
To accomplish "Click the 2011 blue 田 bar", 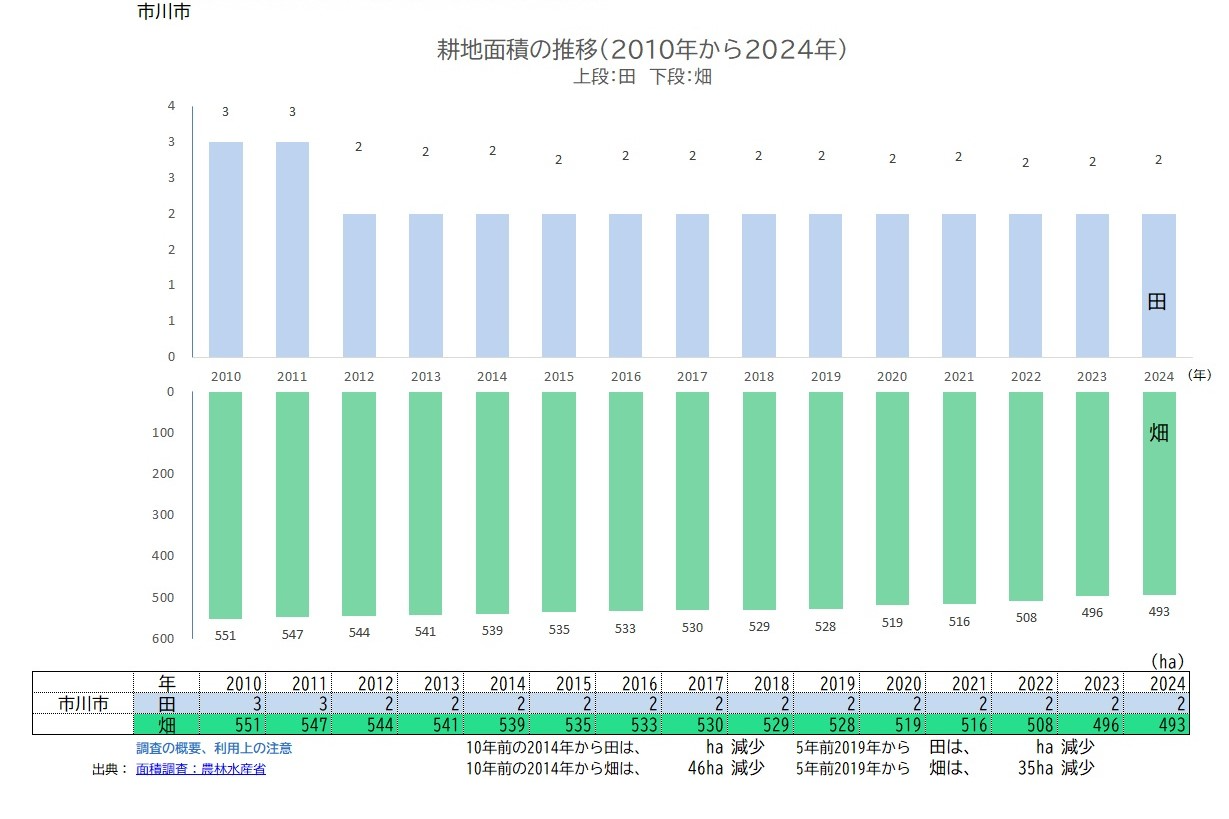I will click(x=292, y=249).
